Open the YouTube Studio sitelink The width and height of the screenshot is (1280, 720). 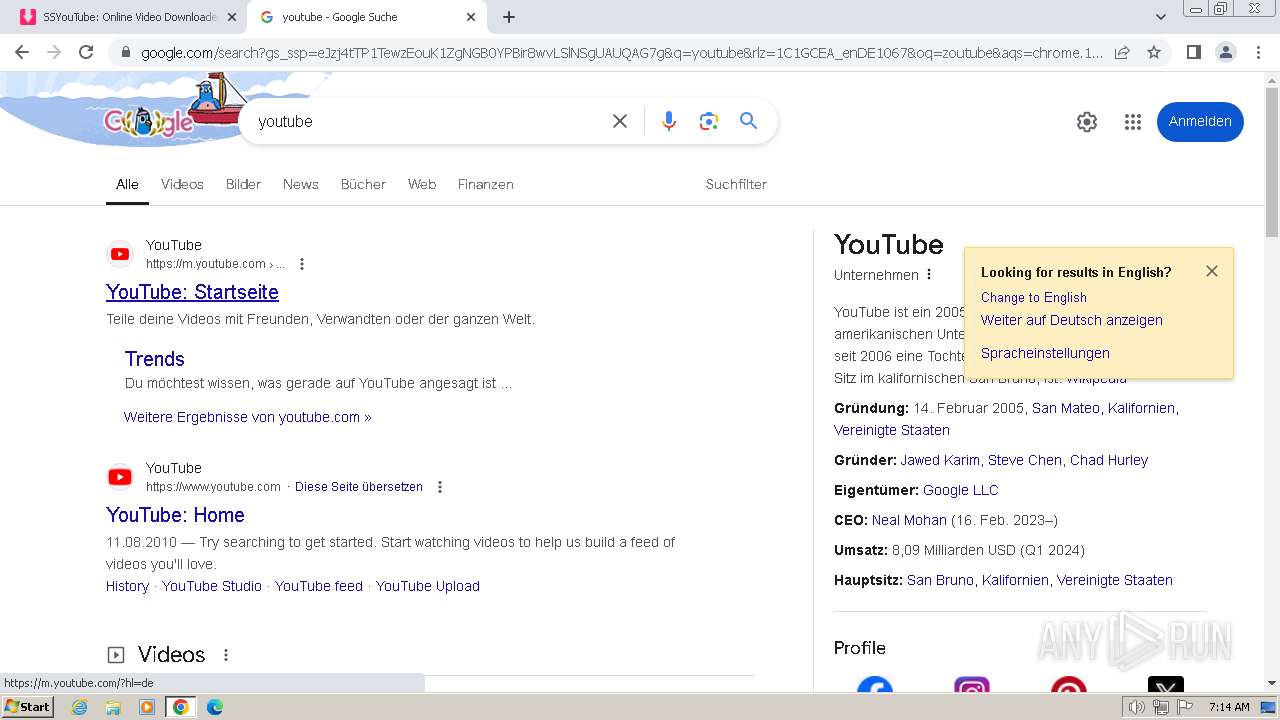[212, 586]
